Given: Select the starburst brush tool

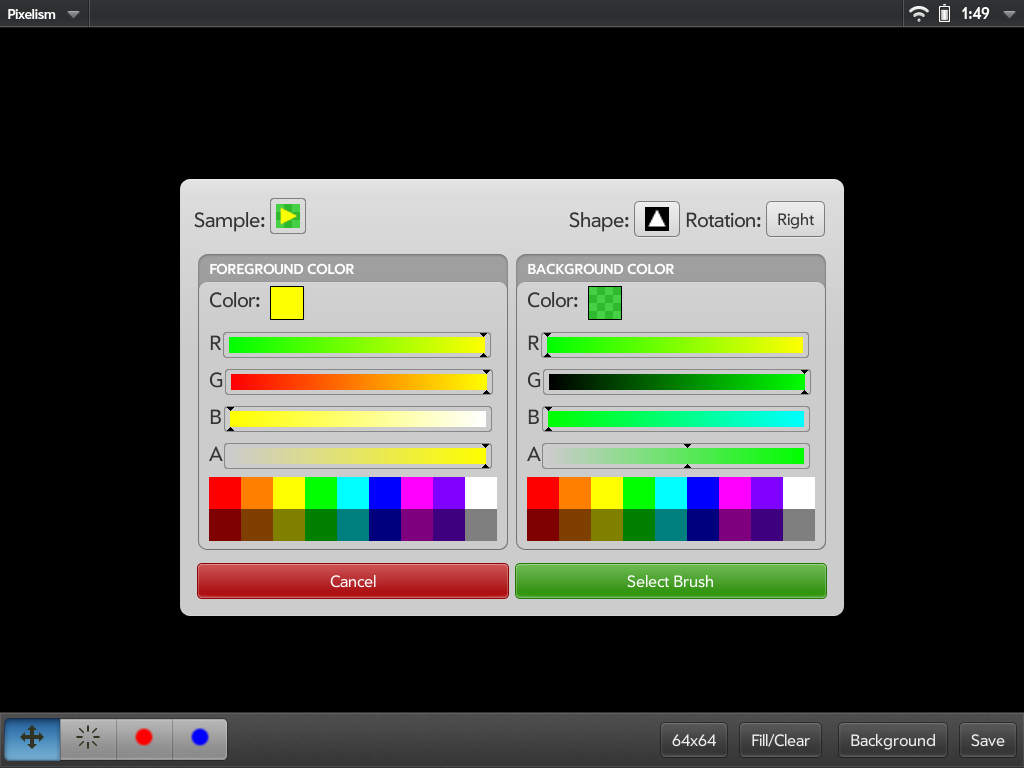Looking at the screenshot, I should 88,738.
